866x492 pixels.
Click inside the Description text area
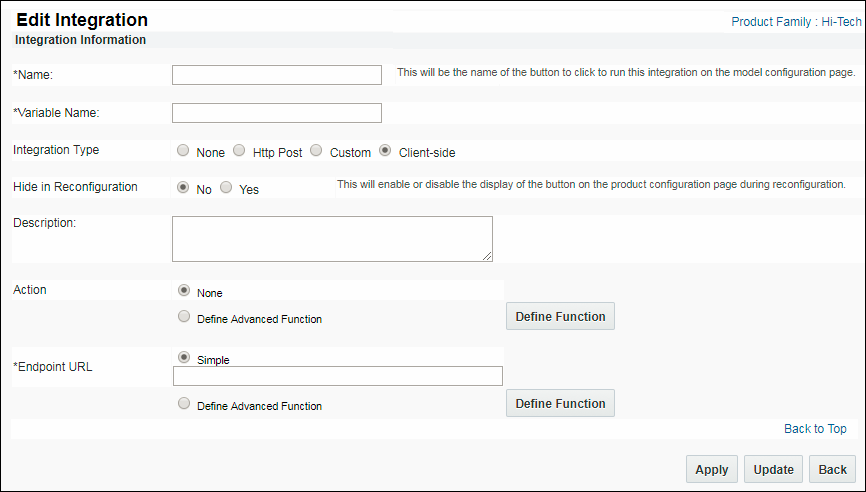pos(332,239)
